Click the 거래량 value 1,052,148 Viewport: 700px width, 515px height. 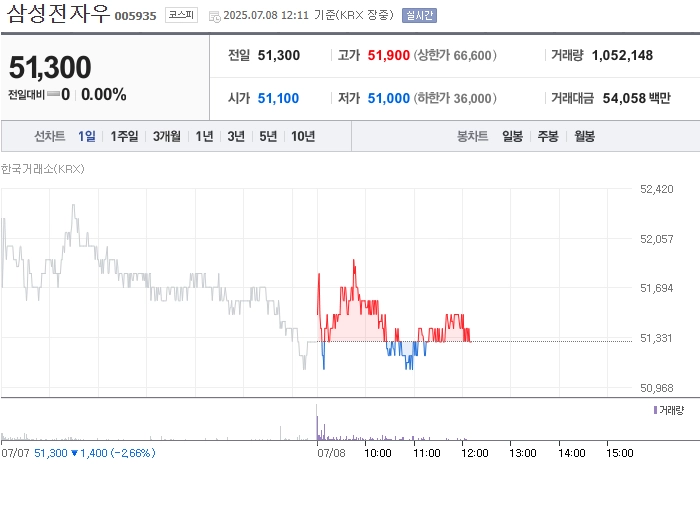click(622, 55)
